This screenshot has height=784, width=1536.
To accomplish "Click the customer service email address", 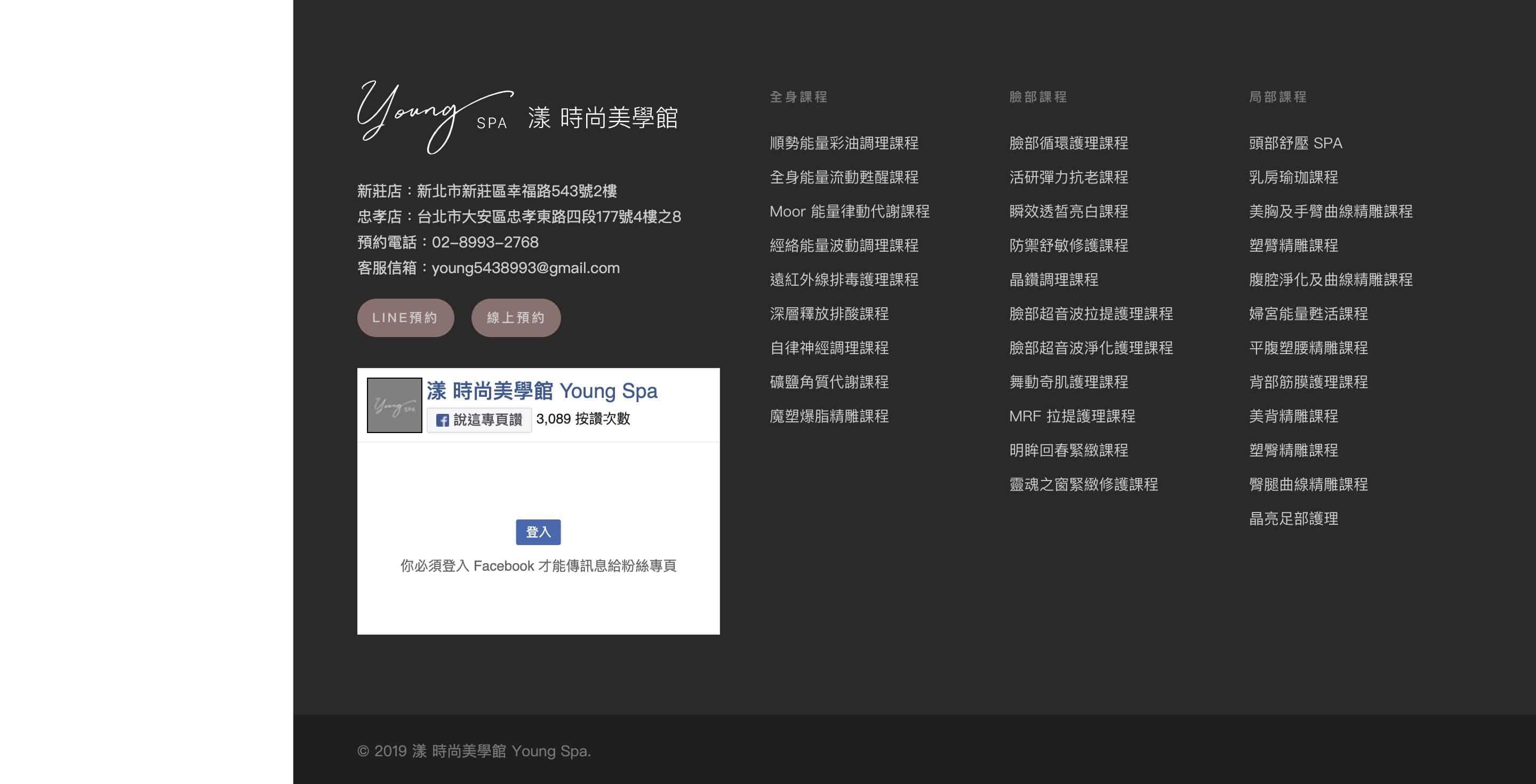I will (x=525, y=268).
